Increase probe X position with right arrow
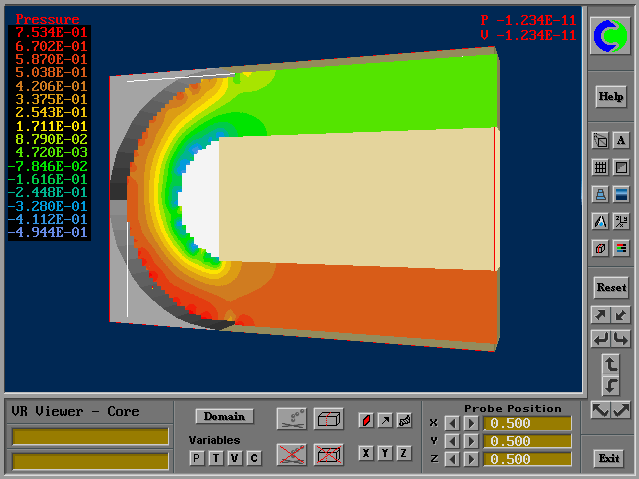Screen dimensions: 639x479 pos(471,423)
